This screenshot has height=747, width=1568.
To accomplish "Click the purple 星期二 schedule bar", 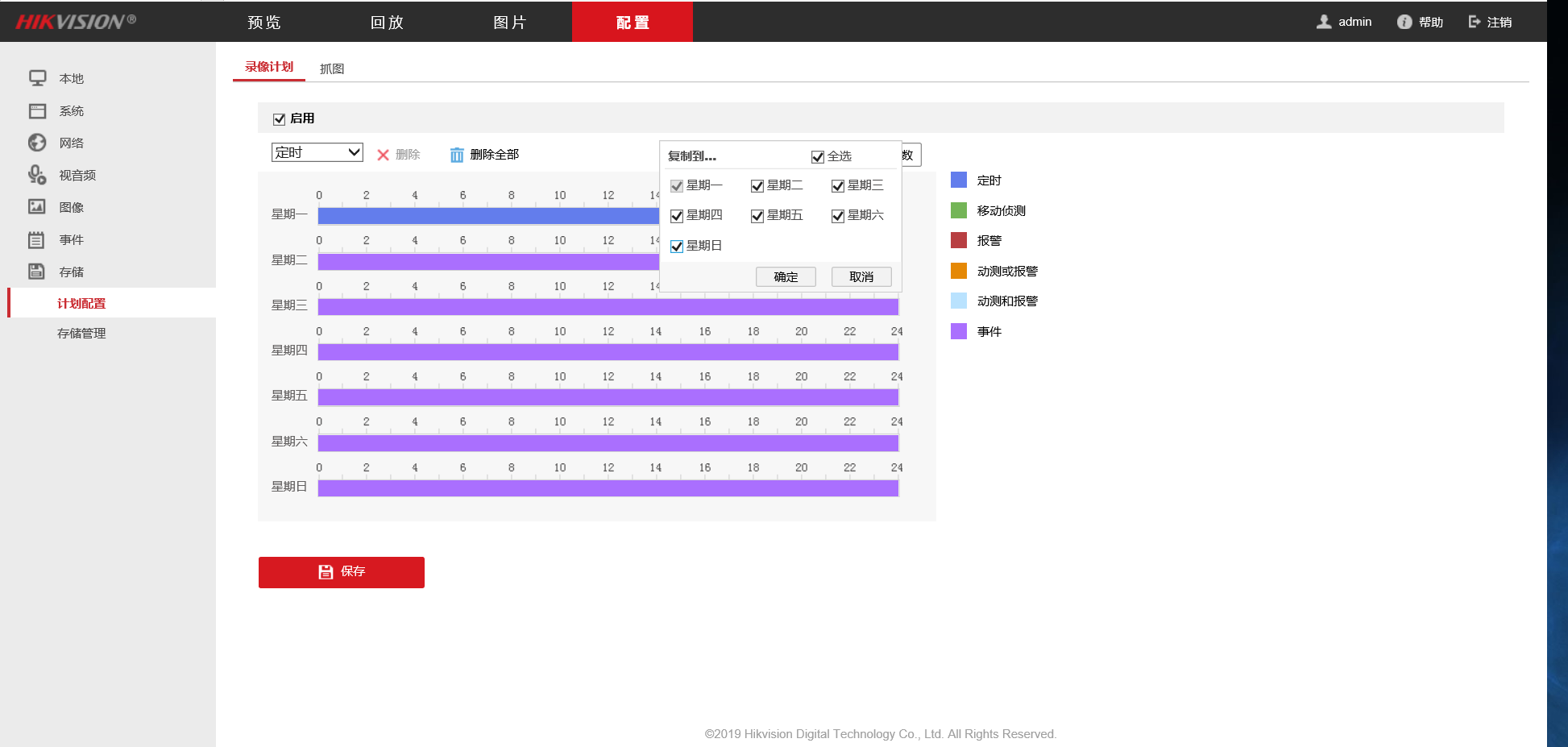I will pyautogui.click(x=488, y=261).
